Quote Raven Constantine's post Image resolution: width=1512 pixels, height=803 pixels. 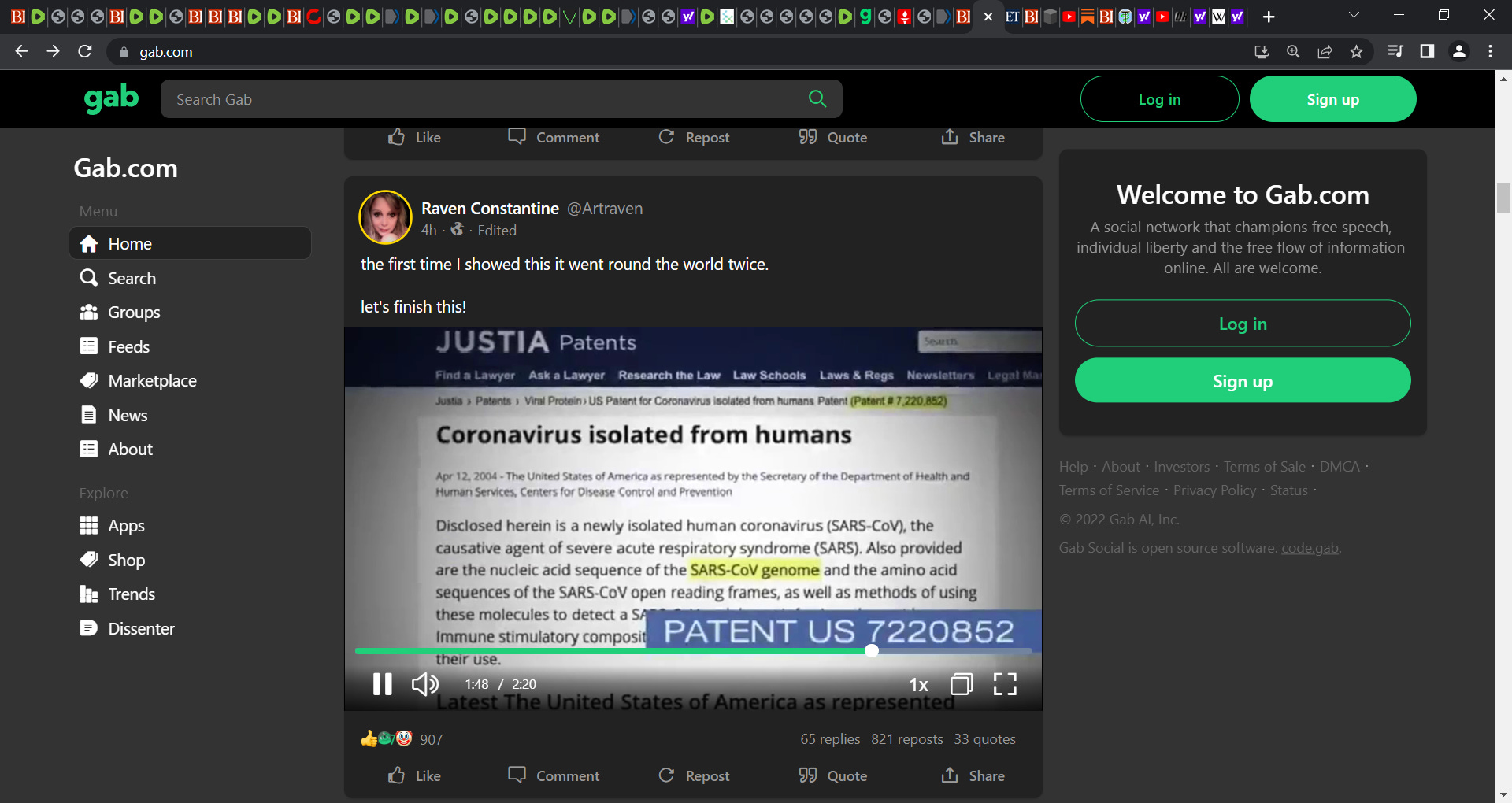[x=833, y=775]
